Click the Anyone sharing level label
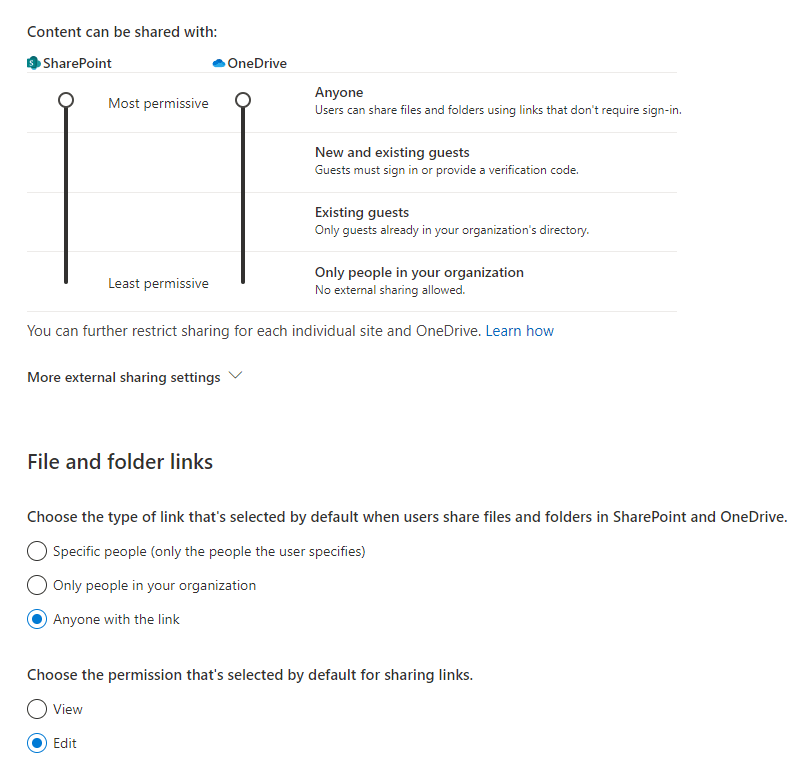 339,92
